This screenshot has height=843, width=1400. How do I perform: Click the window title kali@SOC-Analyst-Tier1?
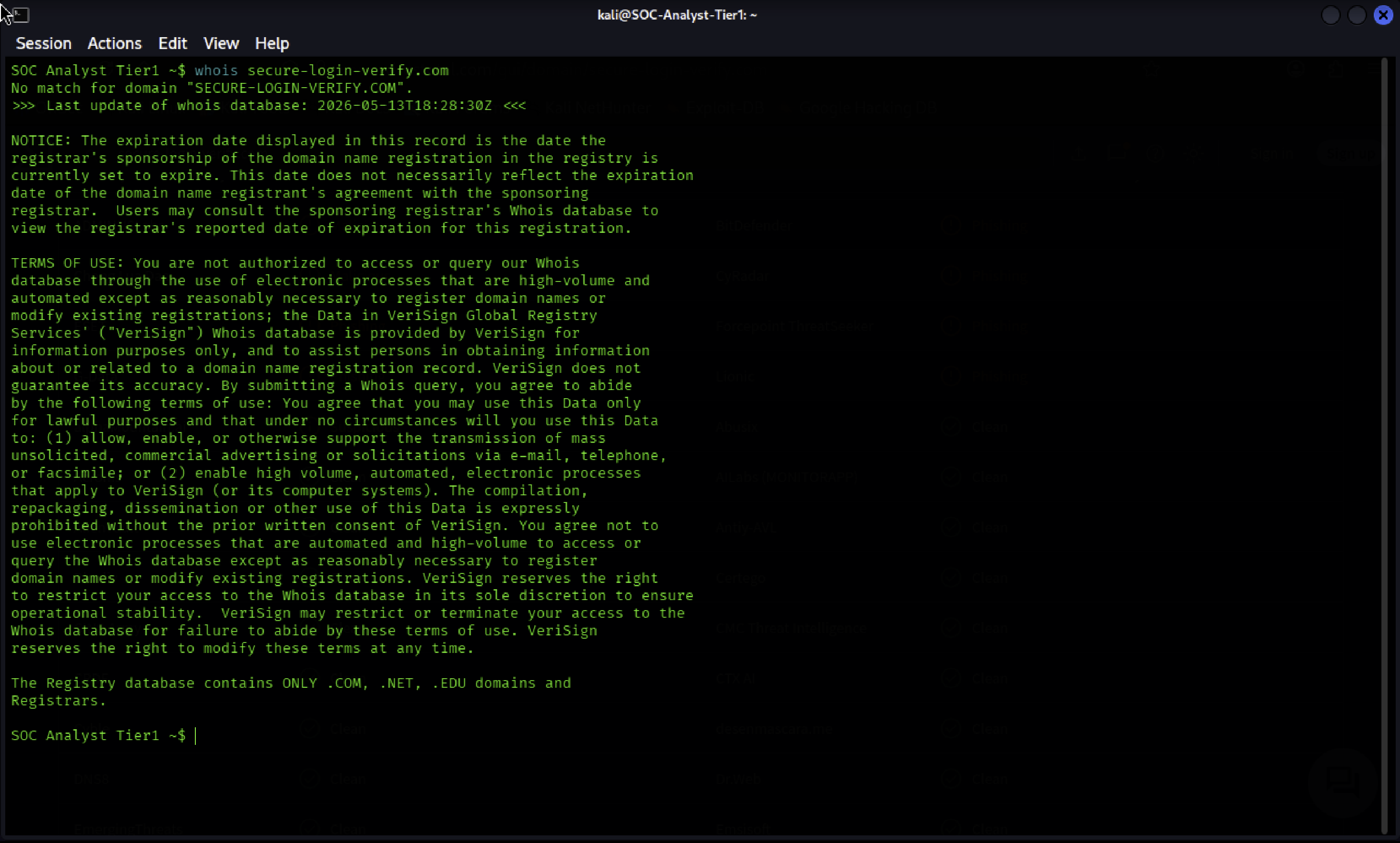[x=677, y=15]
